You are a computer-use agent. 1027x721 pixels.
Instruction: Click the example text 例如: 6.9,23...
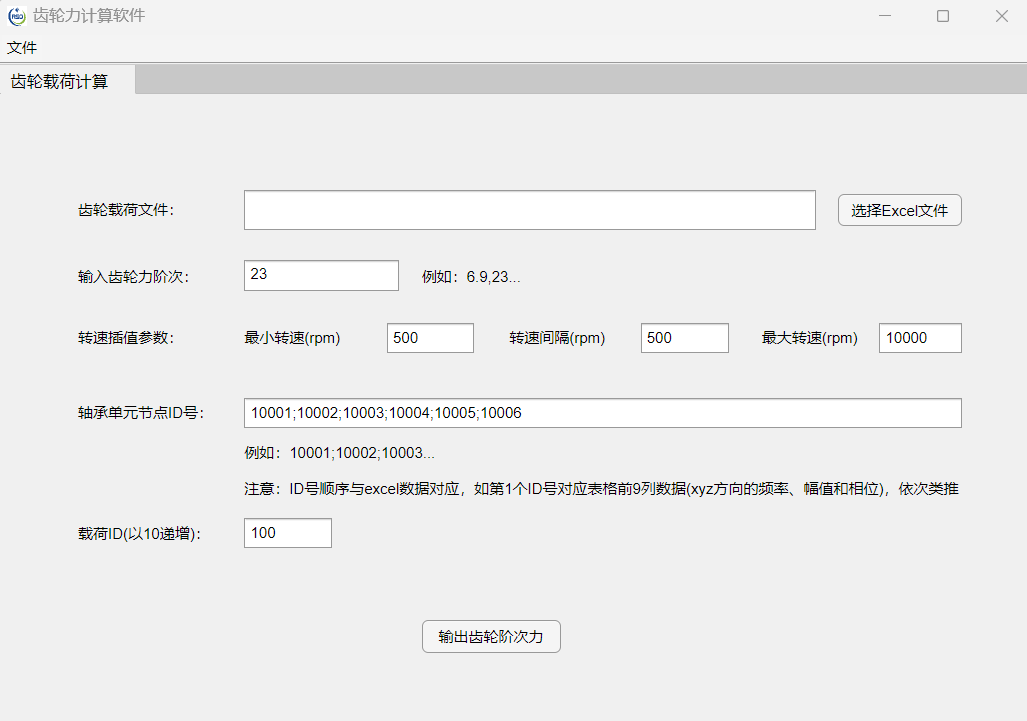pyautogui.click(x=471, y=277)
